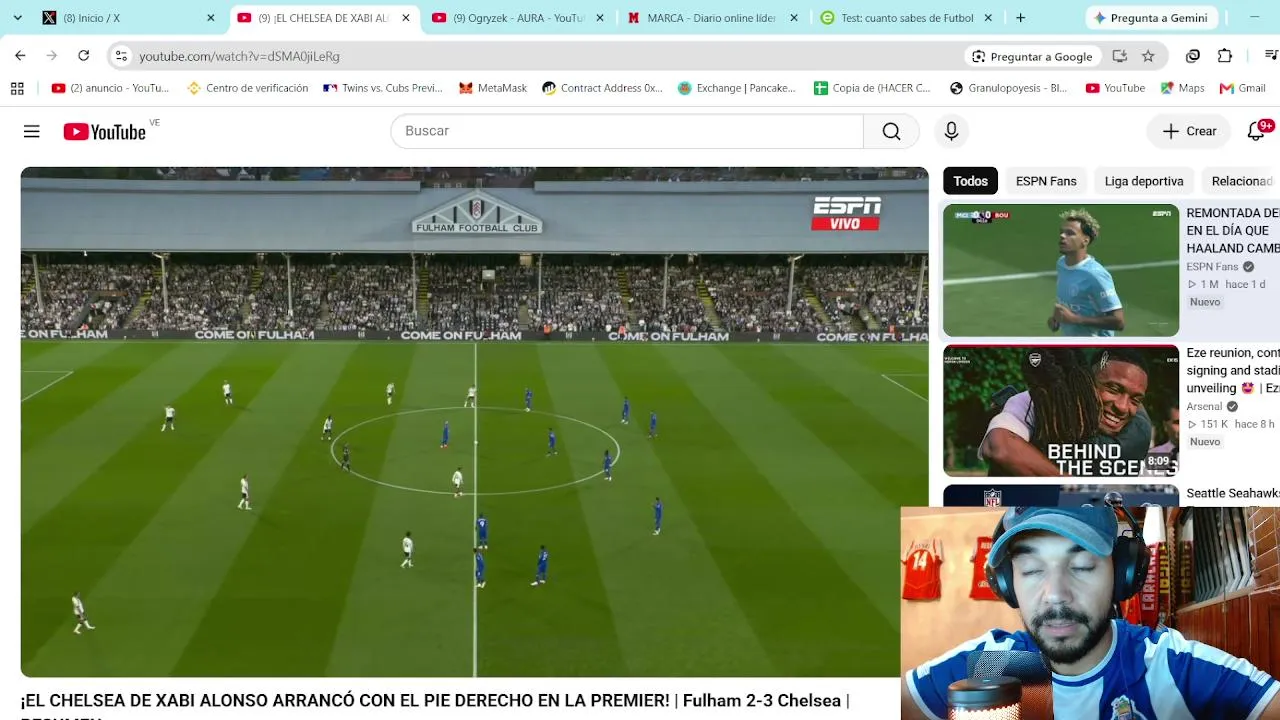Click Preguntar a Google in address bar
1280x720 pixels.
pos(1032,56)
